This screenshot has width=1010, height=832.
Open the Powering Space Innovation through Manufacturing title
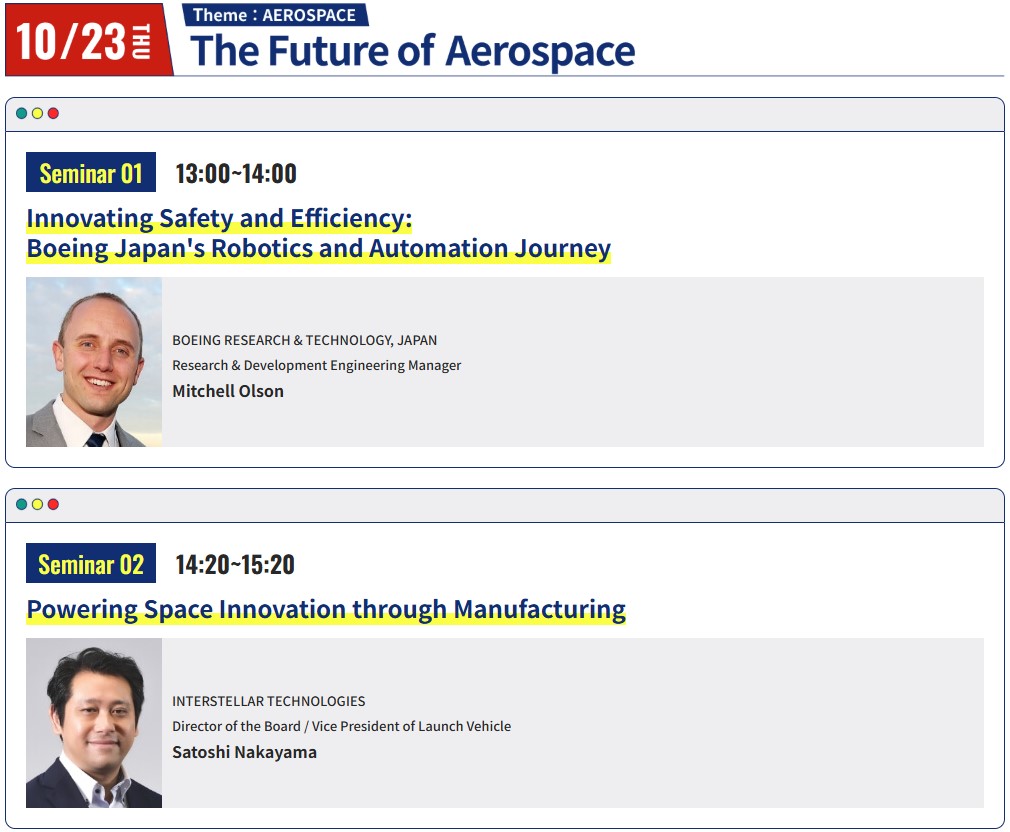click(x=326, y=609)
